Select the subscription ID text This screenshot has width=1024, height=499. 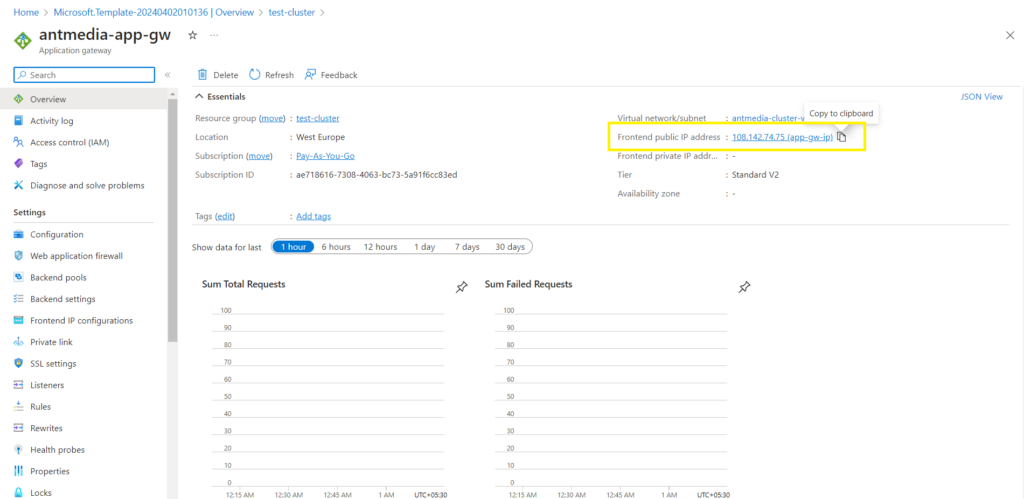377,175
